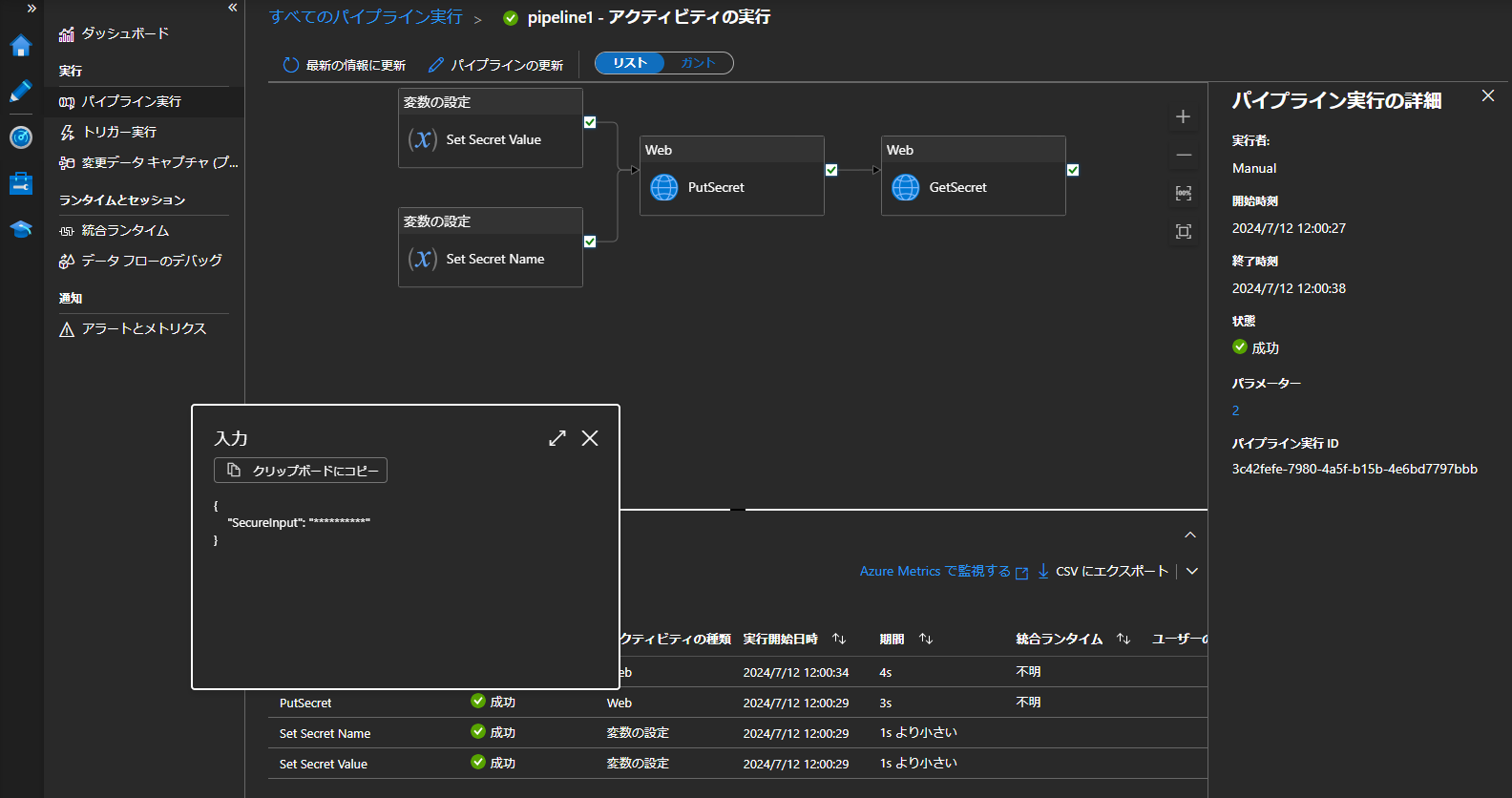Image resolution: width=1512 pixels, height=798 pixels.
Task: Click the globe icon on GetSecret
Action: (x=906, y=187)
